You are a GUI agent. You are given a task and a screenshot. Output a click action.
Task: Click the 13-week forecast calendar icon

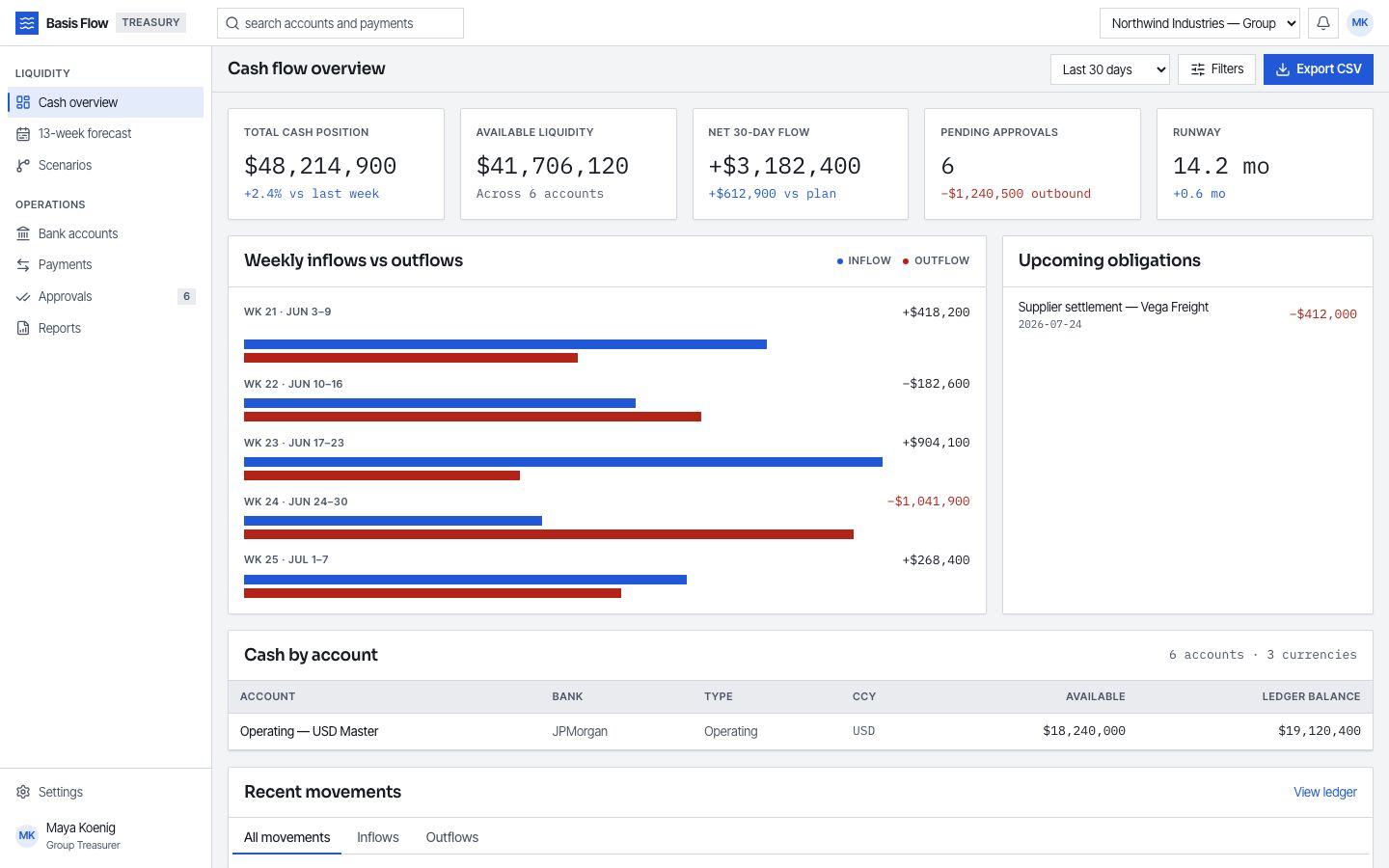[x=23, y=134]
